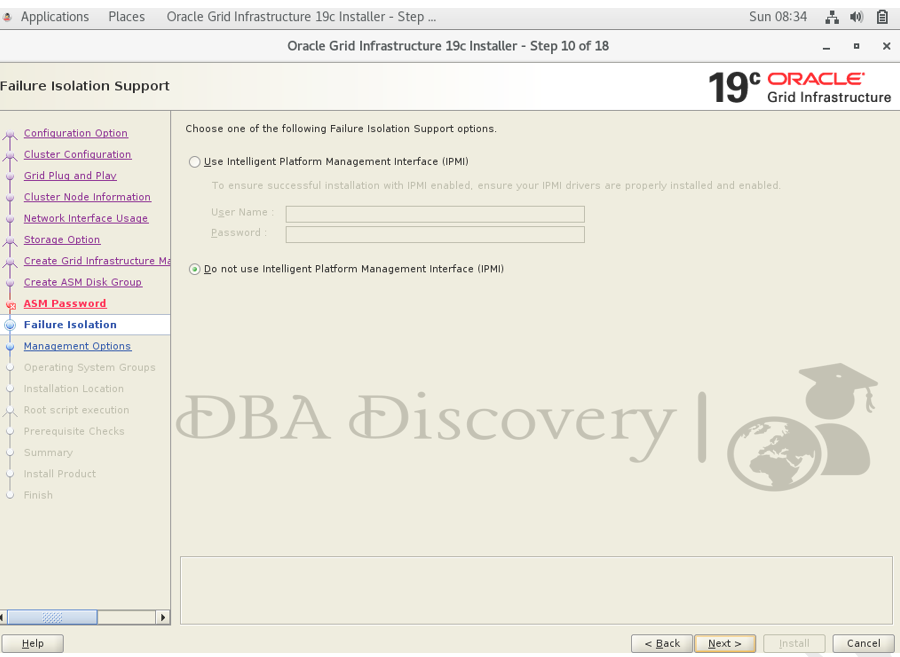Image resolution: width=900 pixels, height=657 pixels.
Task: Go back with the Back button
Action: 662,643
